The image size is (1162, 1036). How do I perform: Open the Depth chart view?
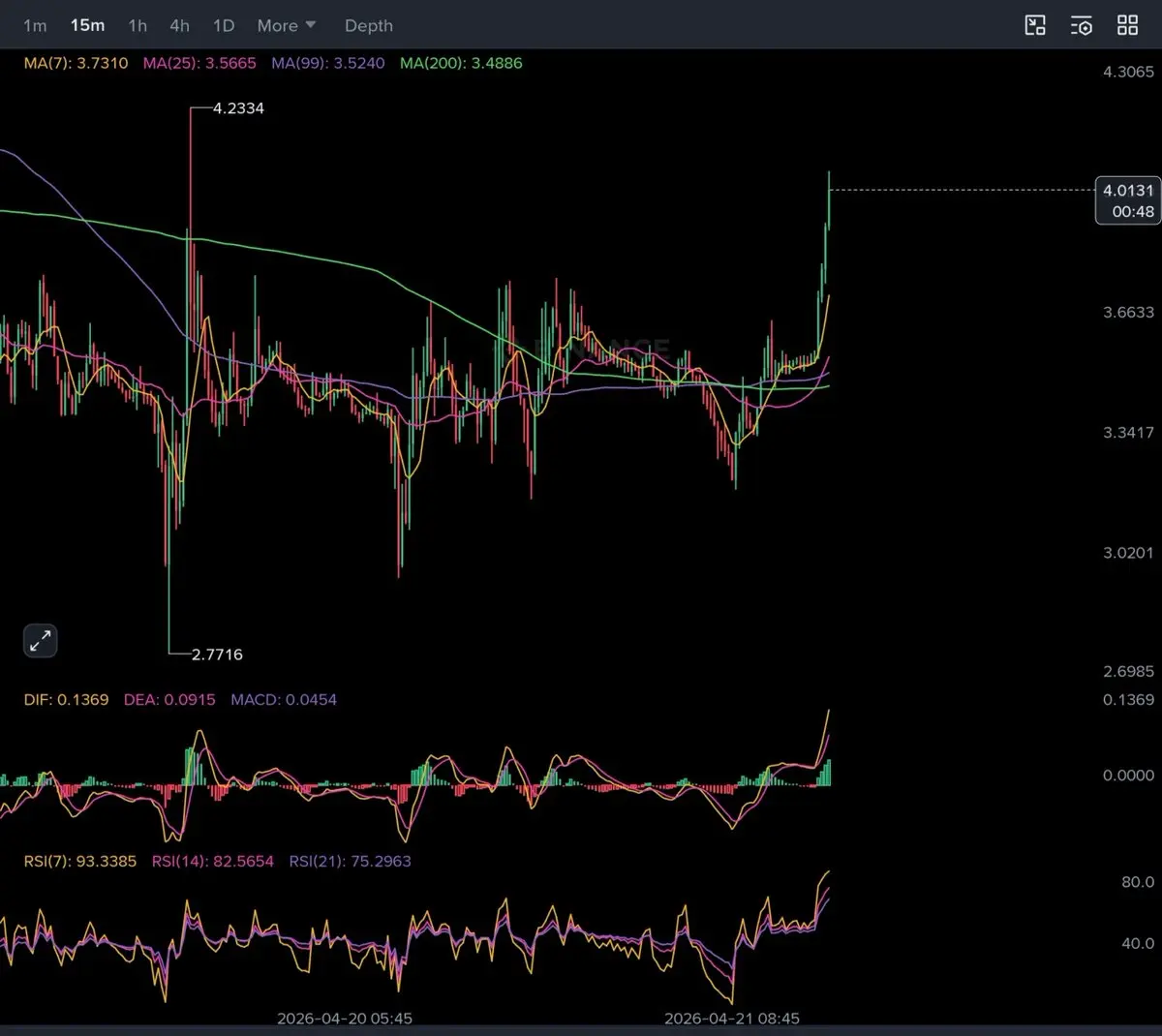pyautogui.click(x=369, y=26)
